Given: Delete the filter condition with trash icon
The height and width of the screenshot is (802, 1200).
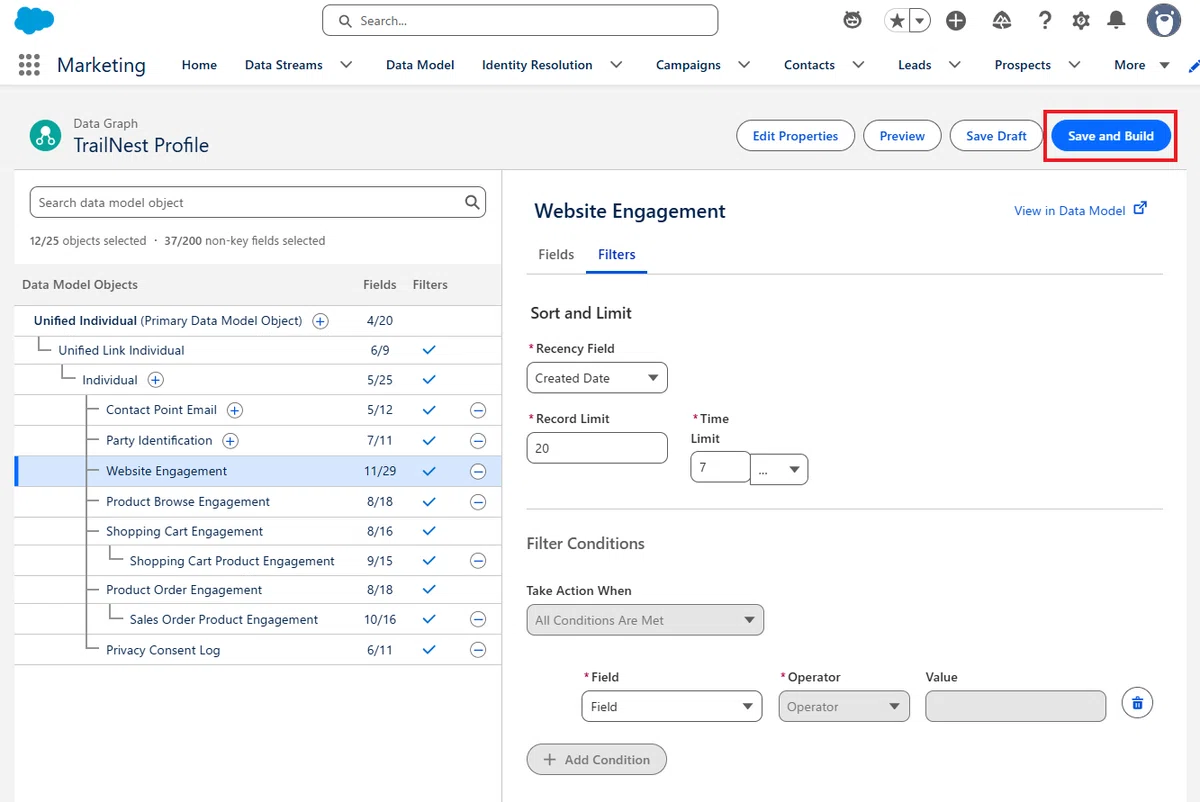Looking at the screenshot, I should click(1137, 704).
